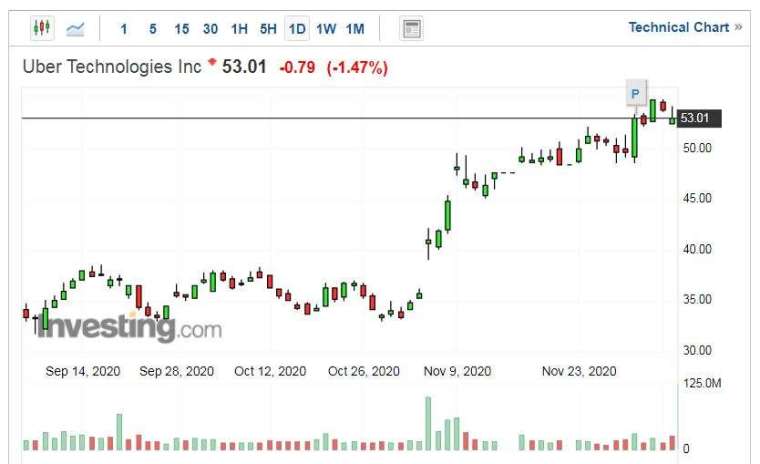Click the Sep 28, 2020 date label
The width and height of the screenshot is (760, 464).
pos(176,371)
